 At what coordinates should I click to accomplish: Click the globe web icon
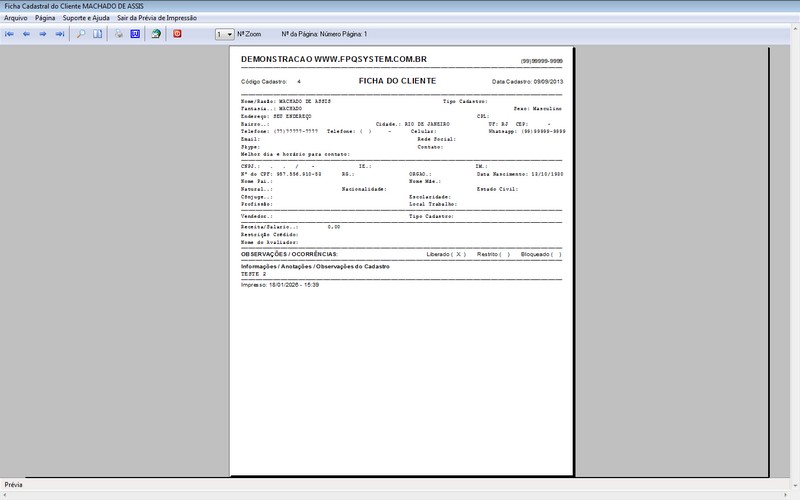point(156,34)
